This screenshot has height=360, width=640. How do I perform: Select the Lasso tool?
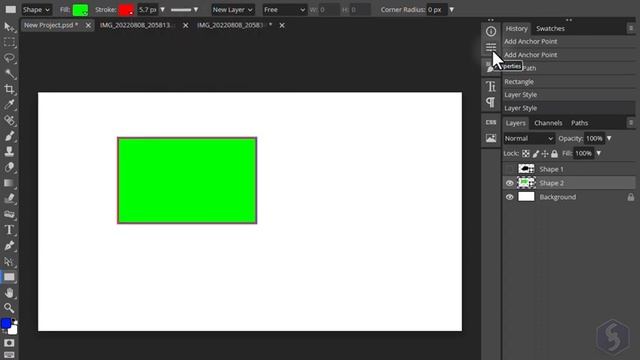[9, 58]
